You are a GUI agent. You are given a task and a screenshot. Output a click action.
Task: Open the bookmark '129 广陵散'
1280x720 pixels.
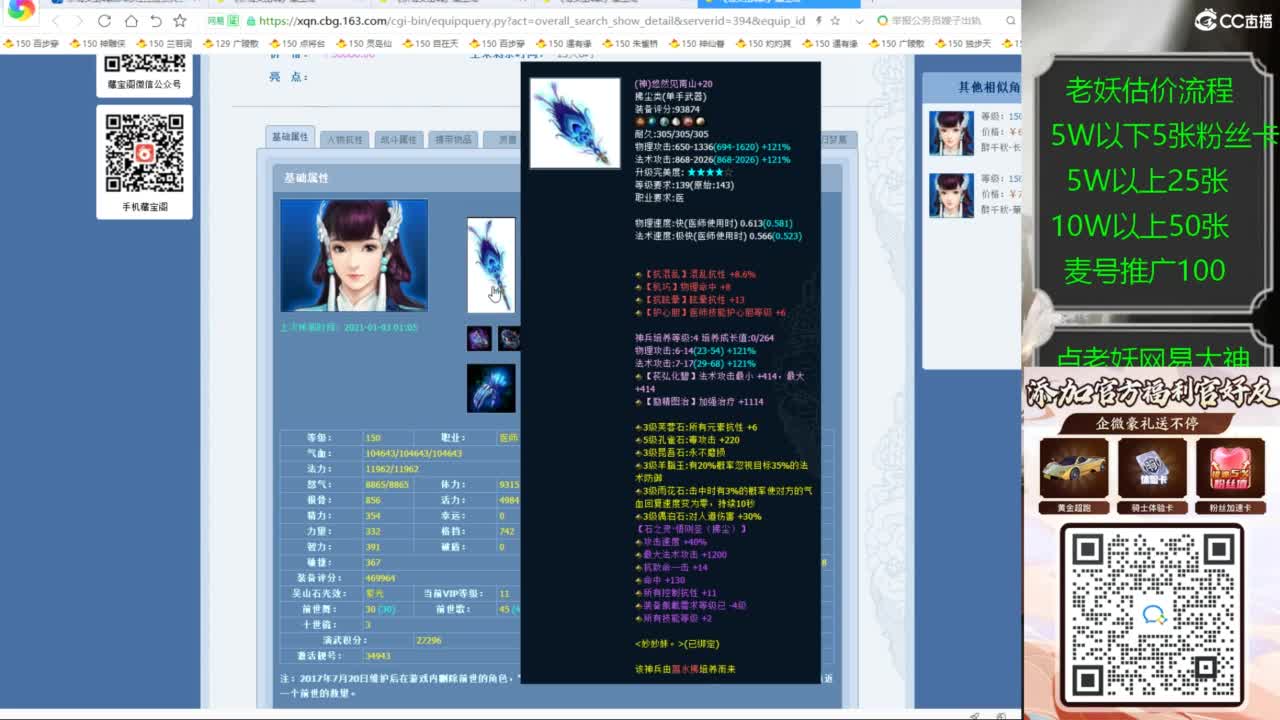pyautogui.click(x=230, y=44)
